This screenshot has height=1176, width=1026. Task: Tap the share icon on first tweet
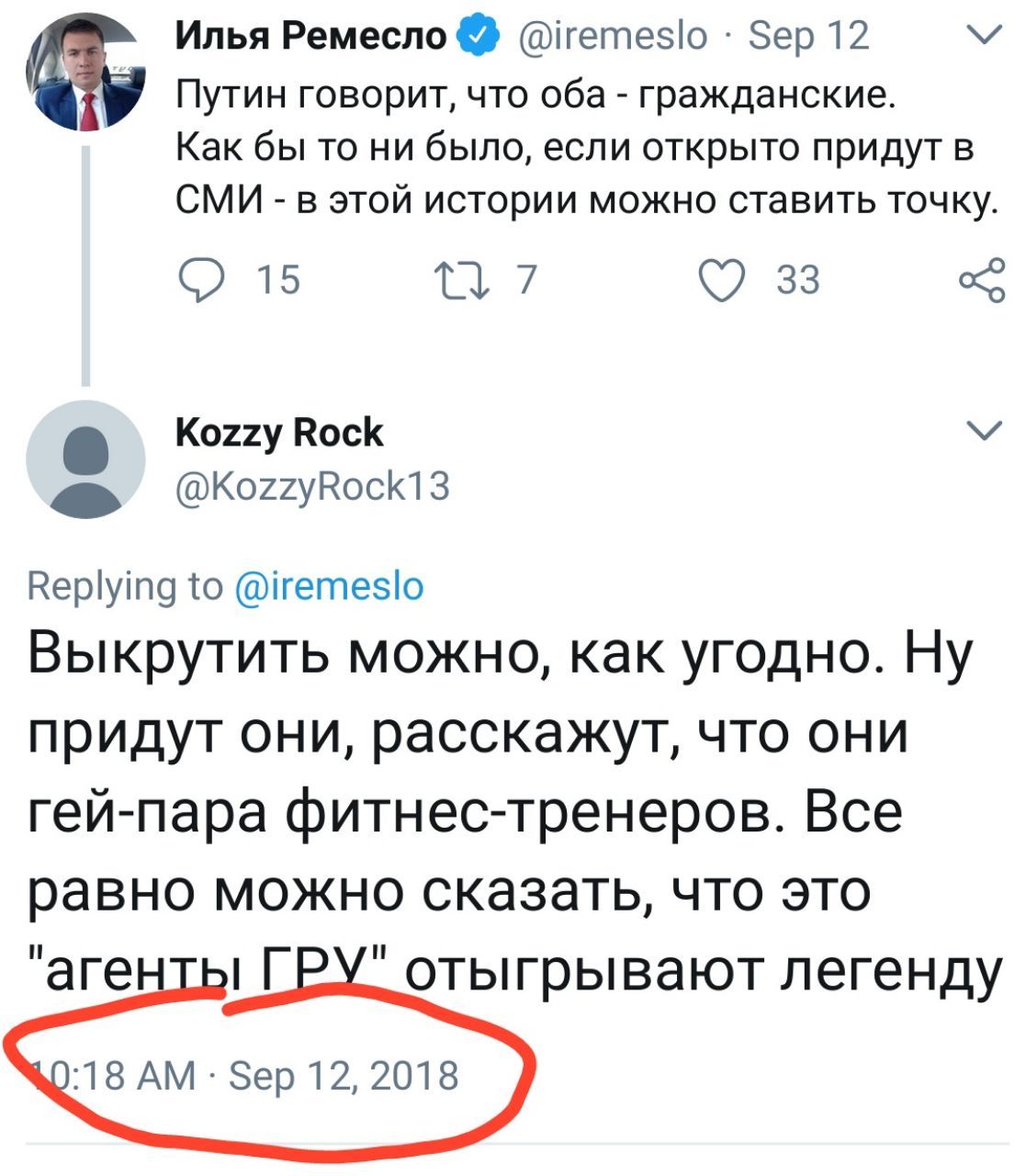[981, 280]
